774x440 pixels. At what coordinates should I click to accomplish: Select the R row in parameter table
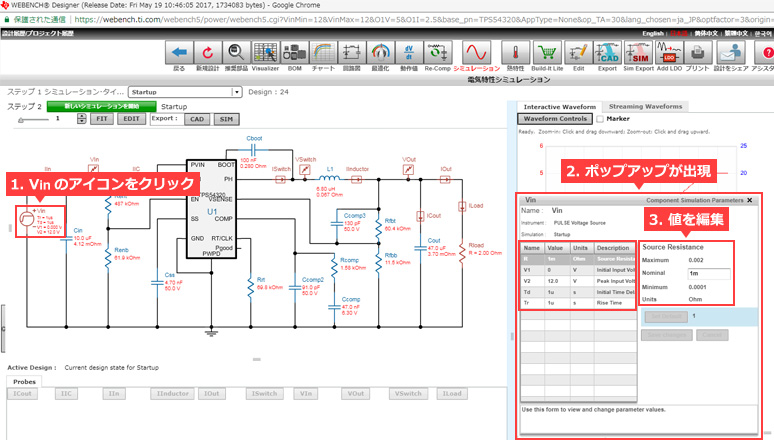(578, 259)
